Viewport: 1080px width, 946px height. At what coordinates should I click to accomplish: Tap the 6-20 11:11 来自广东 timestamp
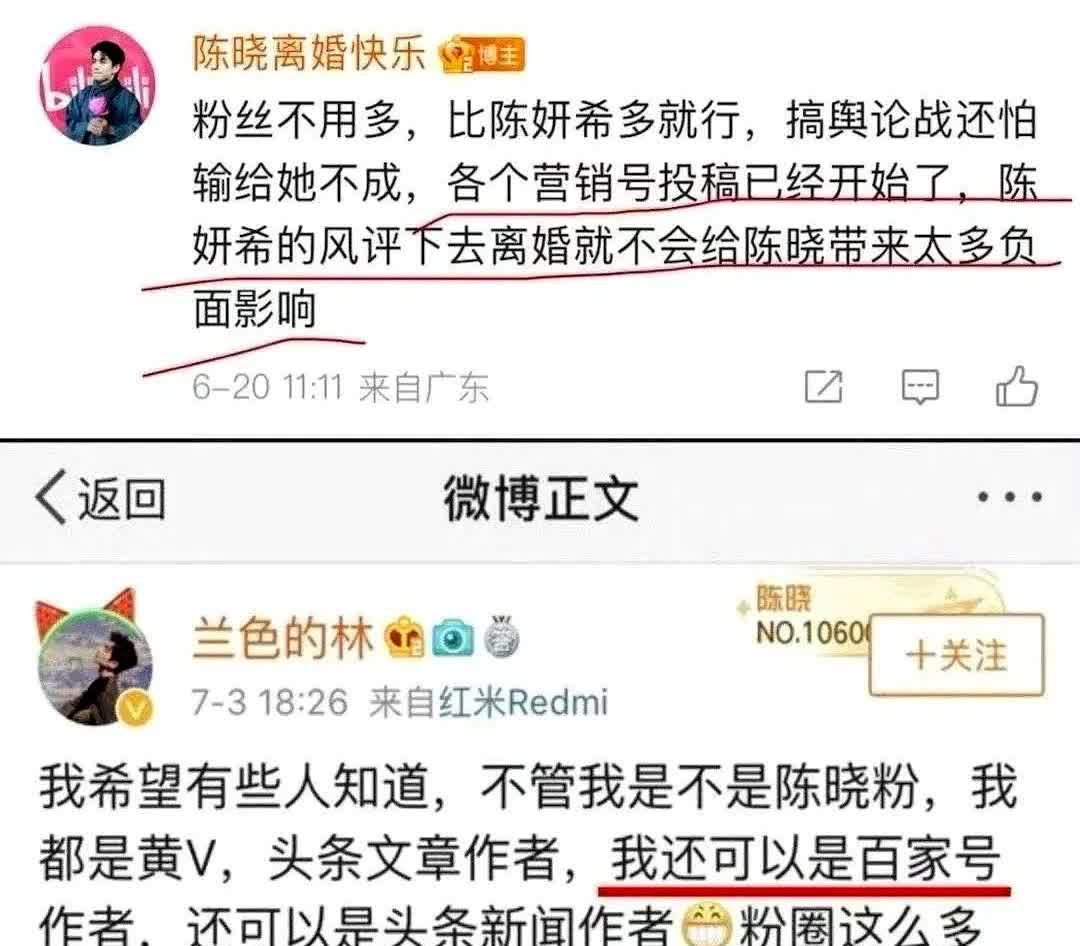click(x=340, y=387)
